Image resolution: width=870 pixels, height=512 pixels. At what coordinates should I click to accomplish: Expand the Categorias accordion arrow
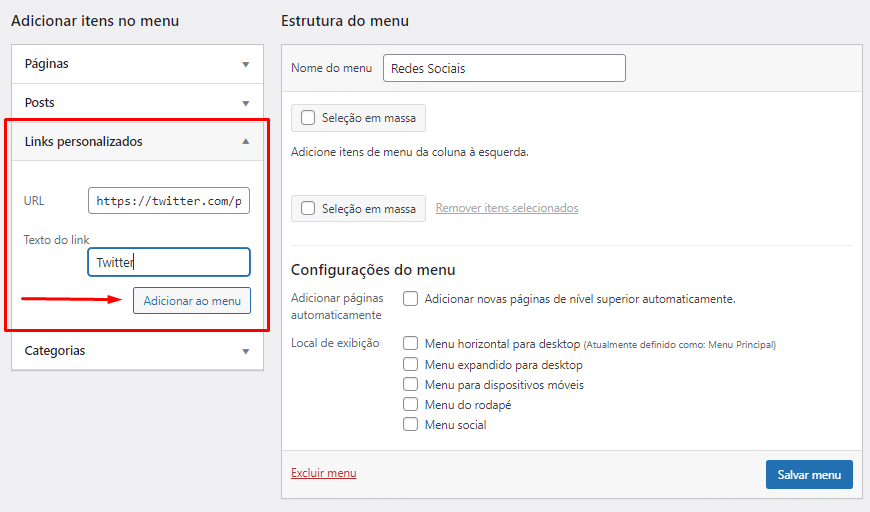click(x=245, y=351)
